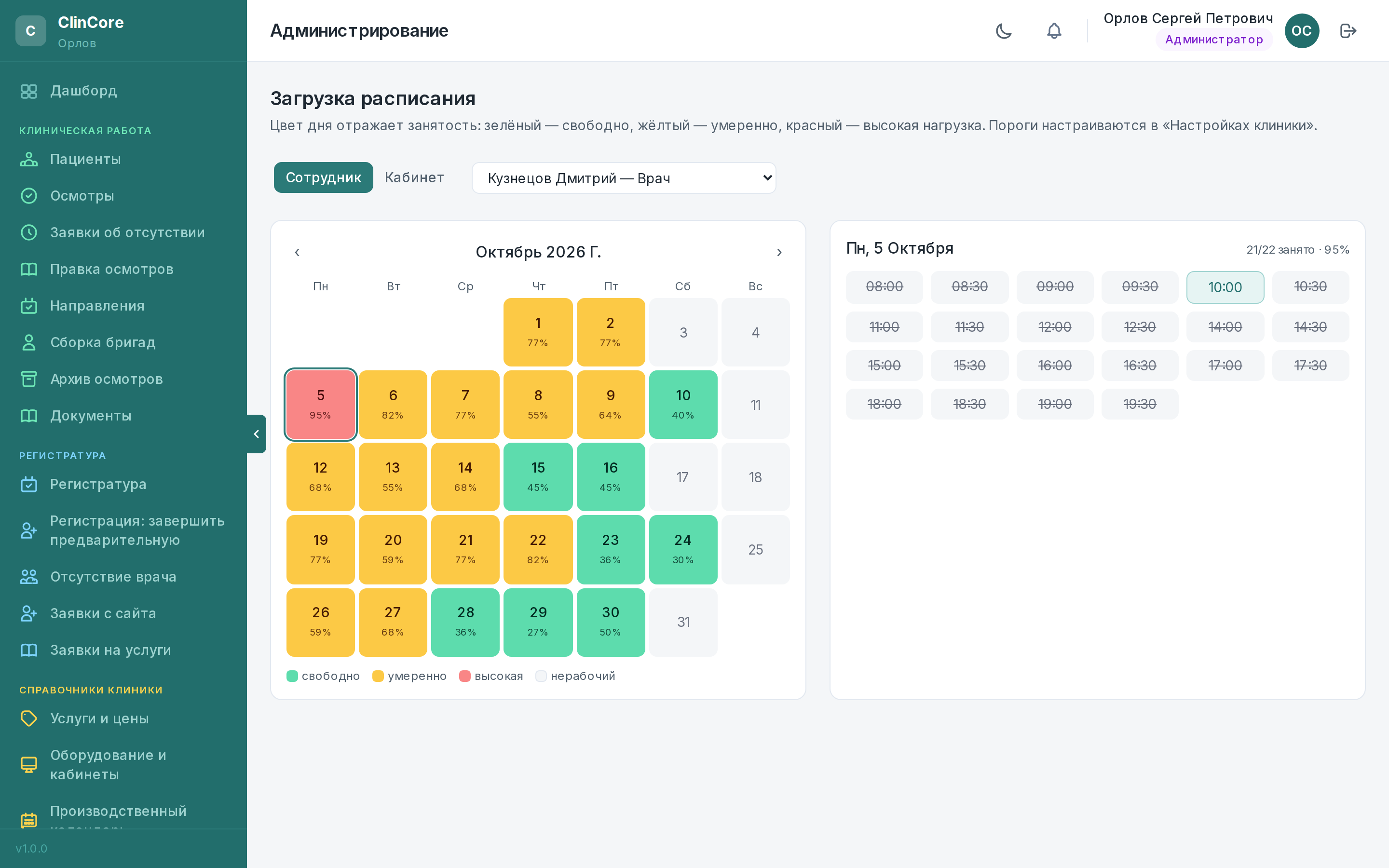Open Заявки на услуги menu item
Viewport: 1389px width, 868px height.
click(123, 650)
